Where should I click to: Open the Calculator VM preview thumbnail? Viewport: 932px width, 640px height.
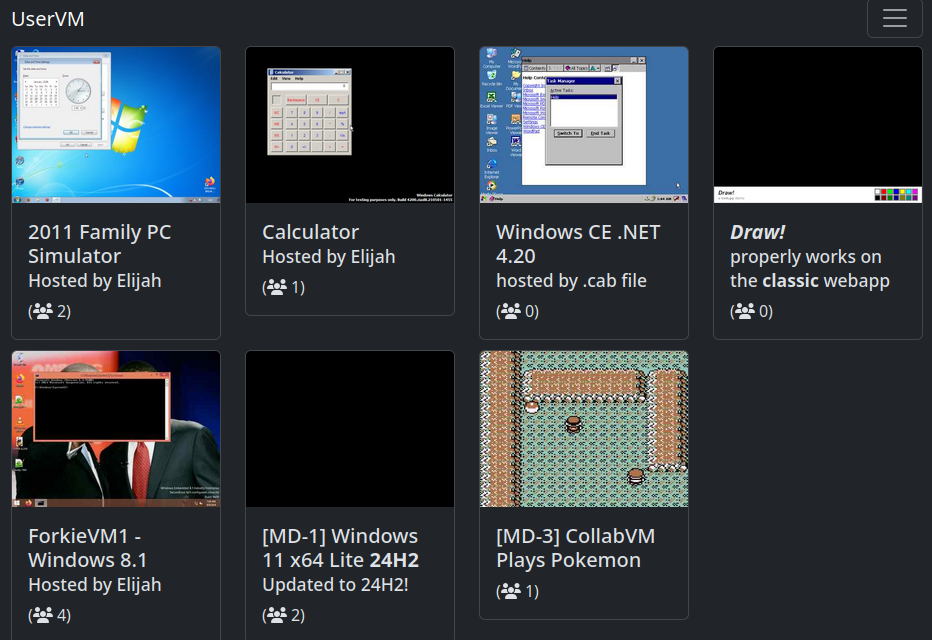click(x=350, y=125)
